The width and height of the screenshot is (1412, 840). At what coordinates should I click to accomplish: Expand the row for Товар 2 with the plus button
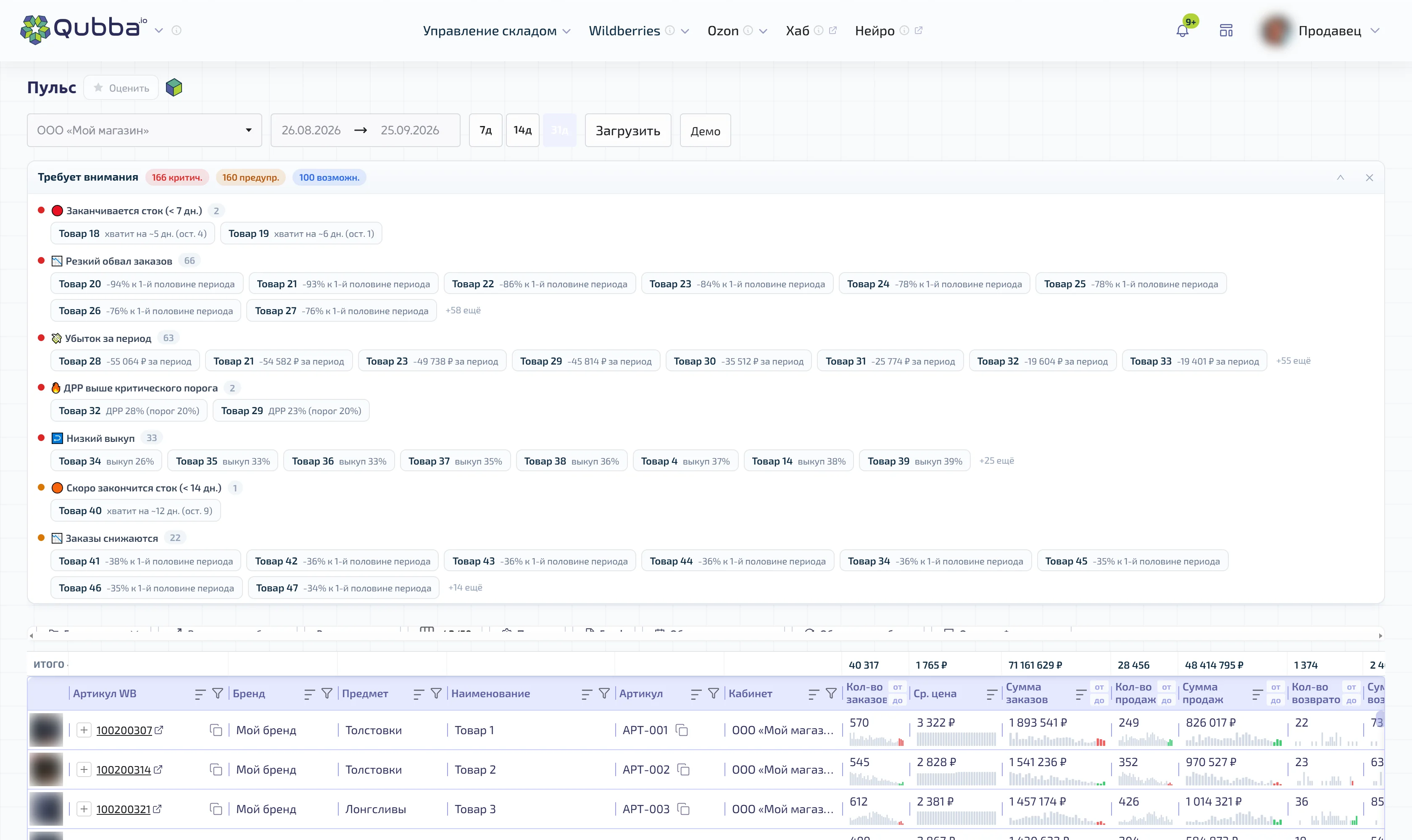pyautogui.click(x=84, y=769)
